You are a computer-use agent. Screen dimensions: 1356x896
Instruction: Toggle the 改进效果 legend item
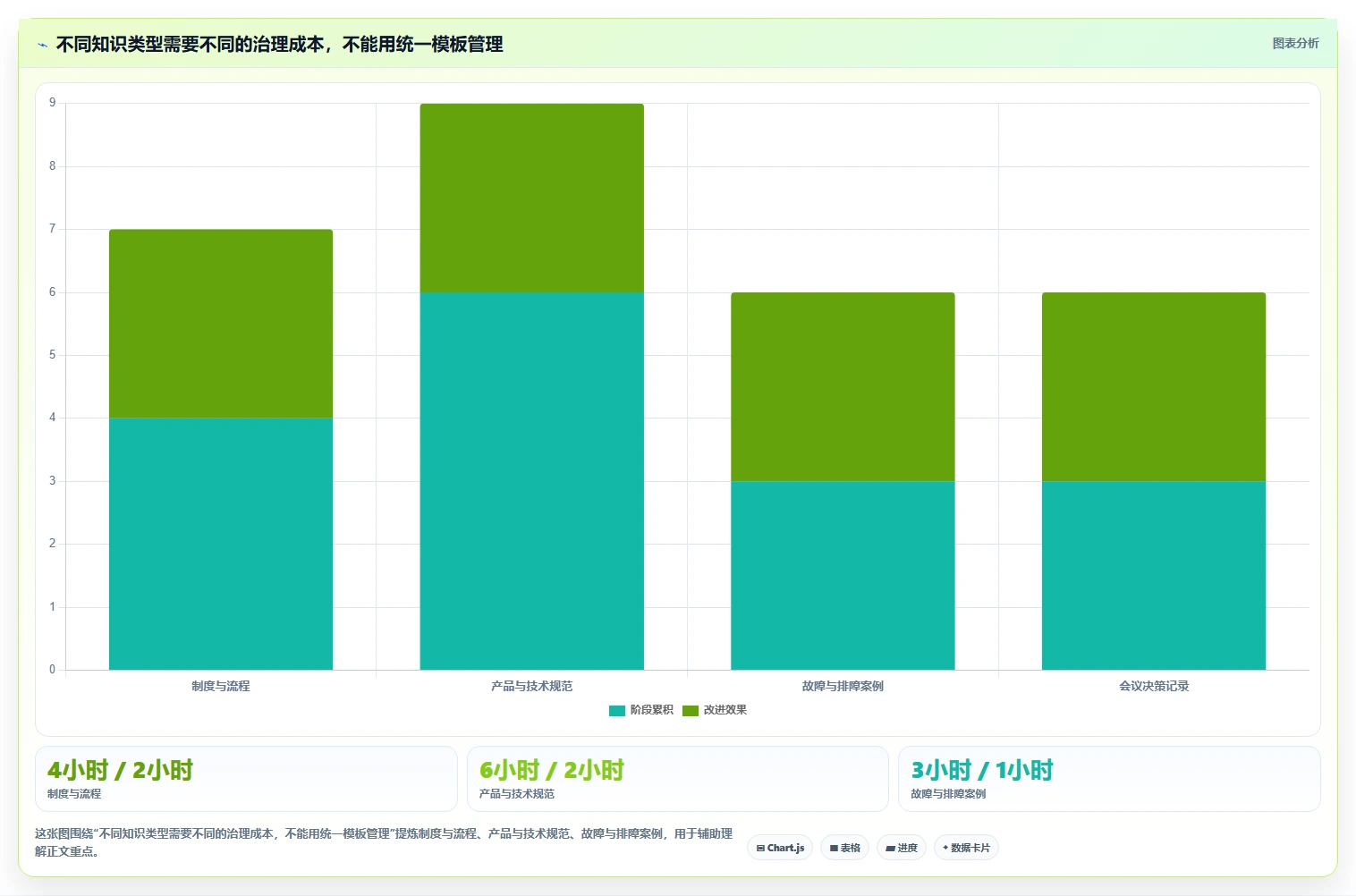pos(714,710)
